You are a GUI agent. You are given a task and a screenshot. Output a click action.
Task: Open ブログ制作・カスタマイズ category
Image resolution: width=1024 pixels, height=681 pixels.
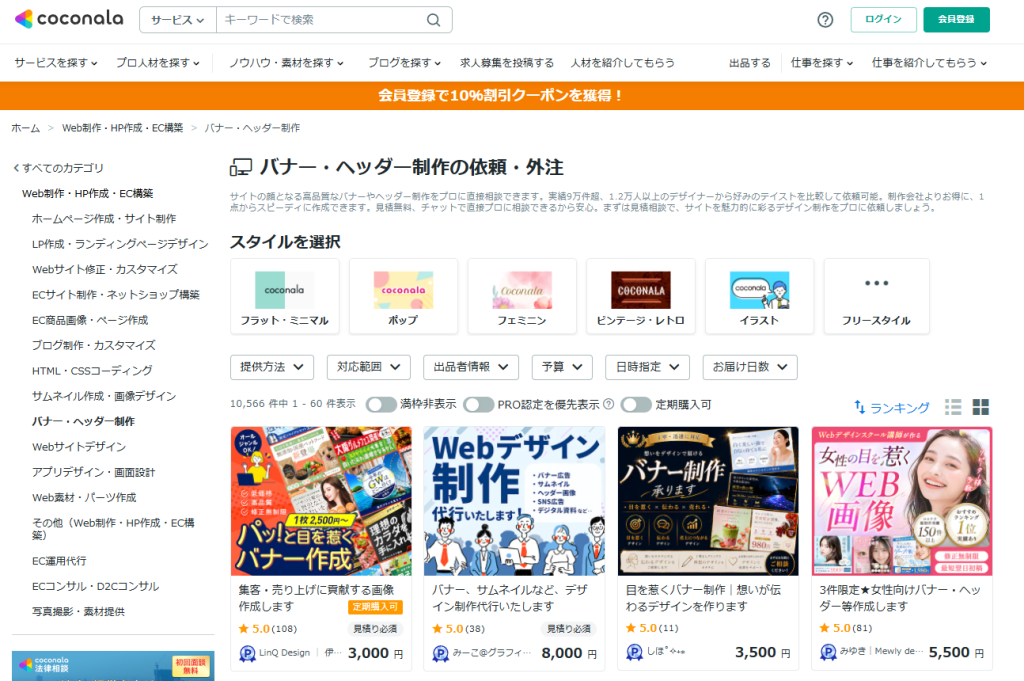tap(93, 345)
